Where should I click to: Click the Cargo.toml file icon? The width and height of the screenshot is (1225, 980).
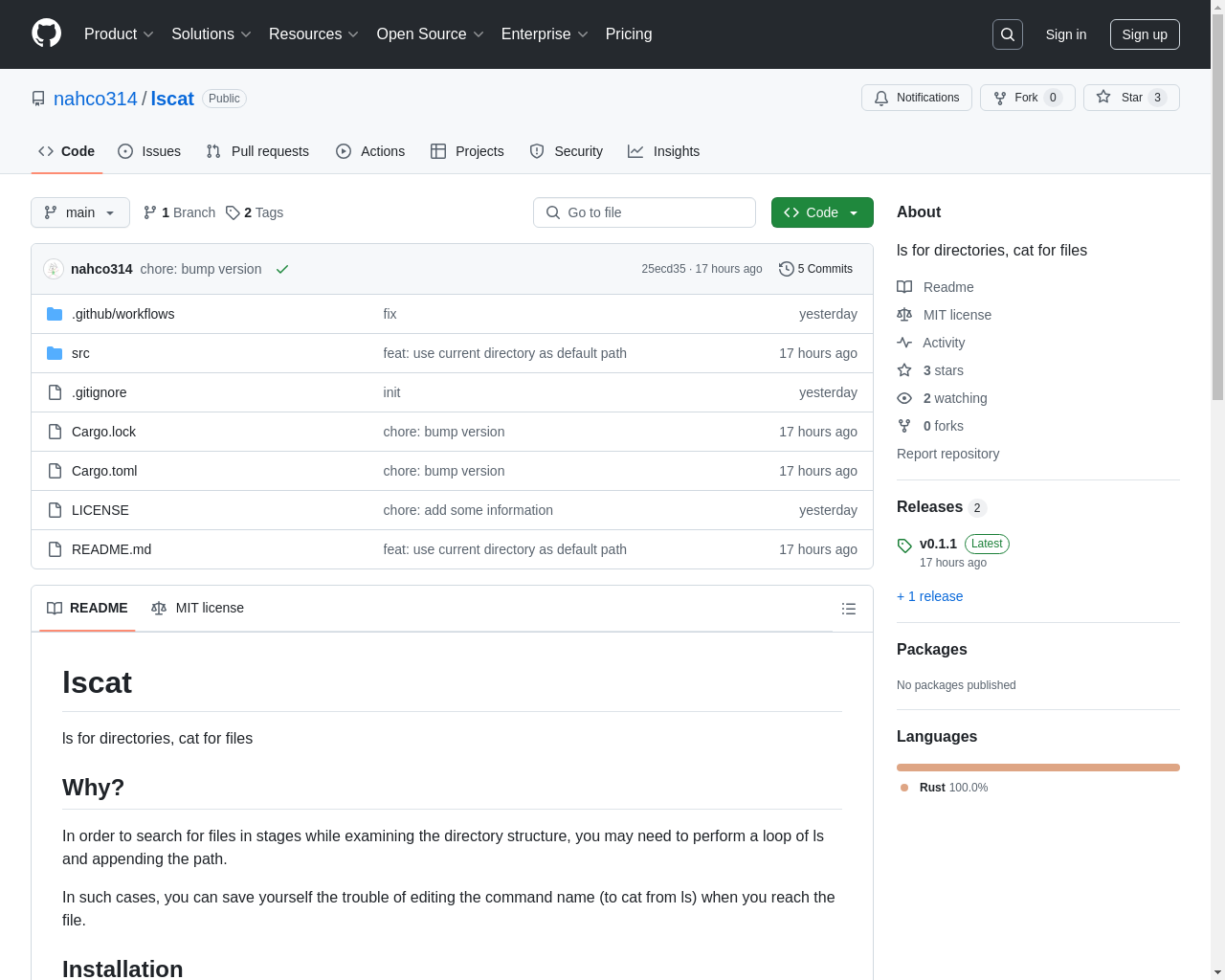55,471
